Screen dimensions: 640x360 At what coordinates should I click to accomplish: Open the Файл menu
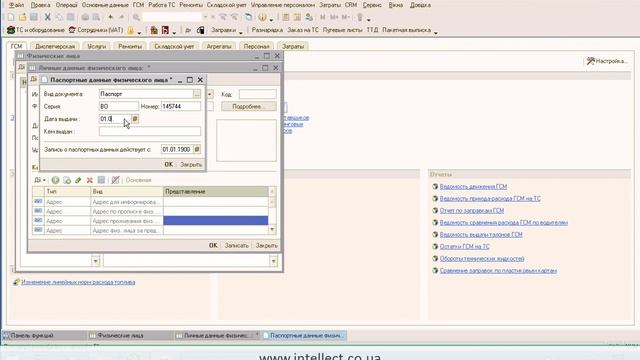coord(16,5)
